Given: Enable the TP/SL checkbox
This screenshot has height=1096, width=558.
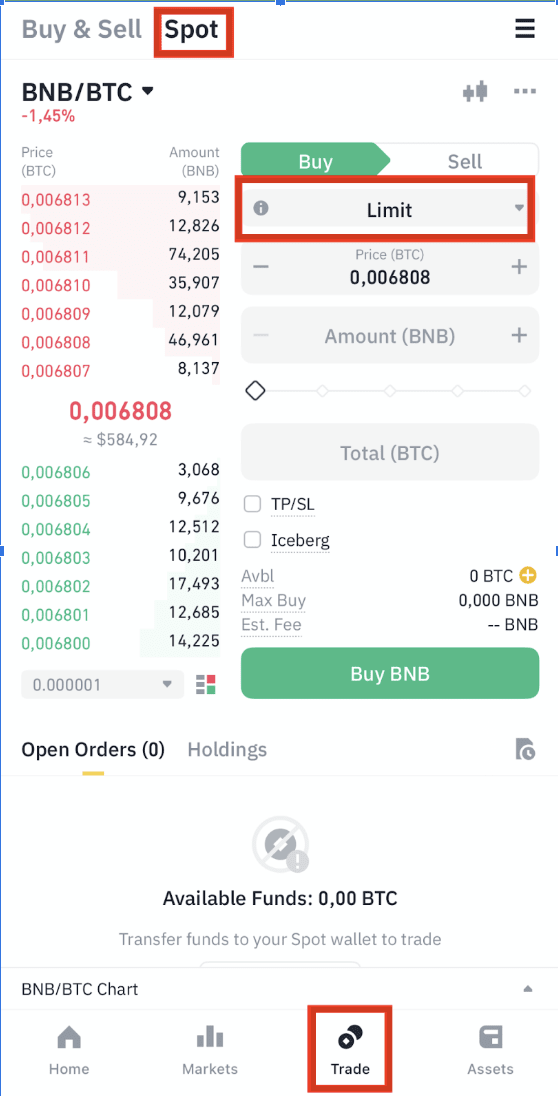Looking at the screenshot, I should (252, 503).
